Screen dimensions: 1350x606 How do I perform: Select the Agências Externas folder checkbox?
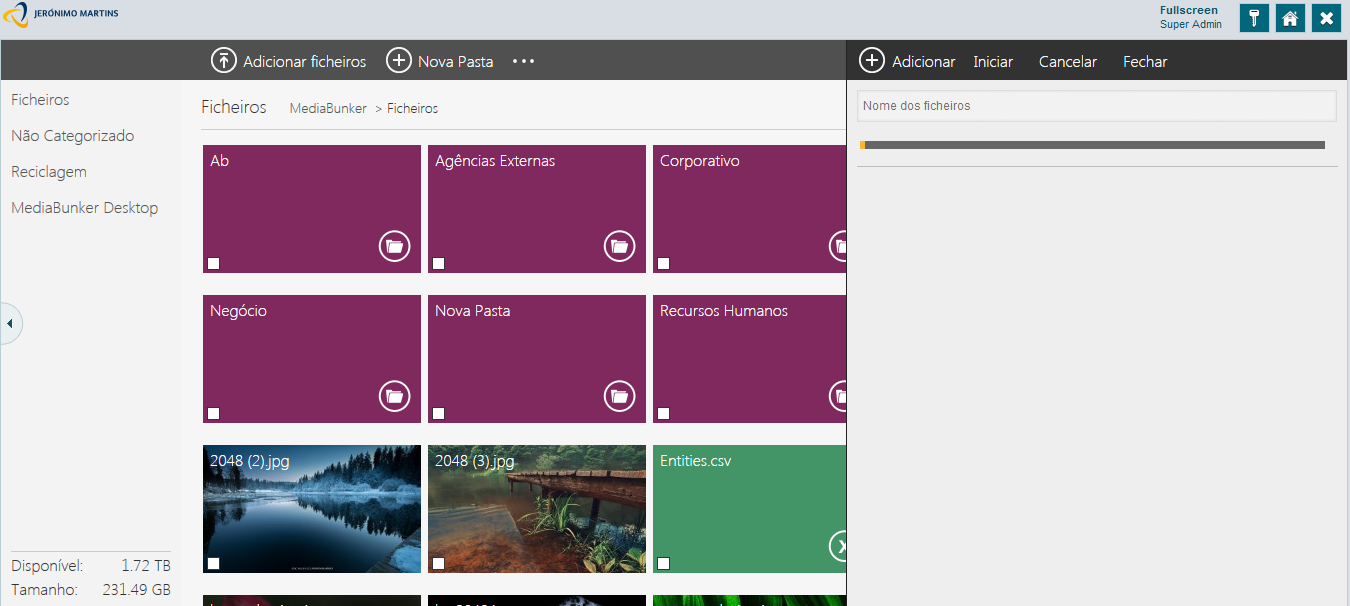(x=438, y=263)
